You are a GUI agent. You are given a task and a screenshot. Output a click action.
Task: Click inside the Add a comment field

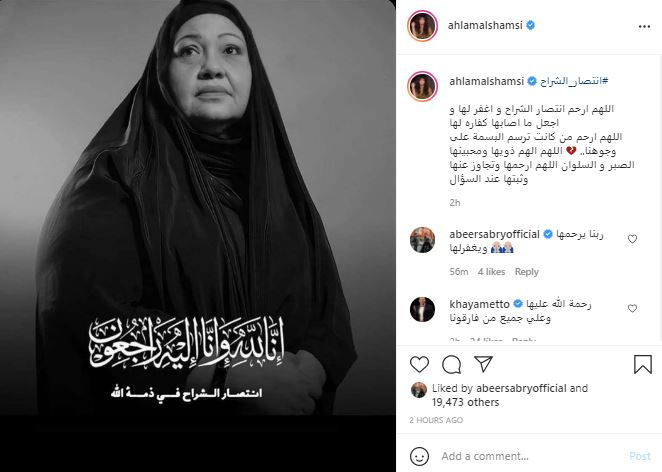click(x=528, y=456)
